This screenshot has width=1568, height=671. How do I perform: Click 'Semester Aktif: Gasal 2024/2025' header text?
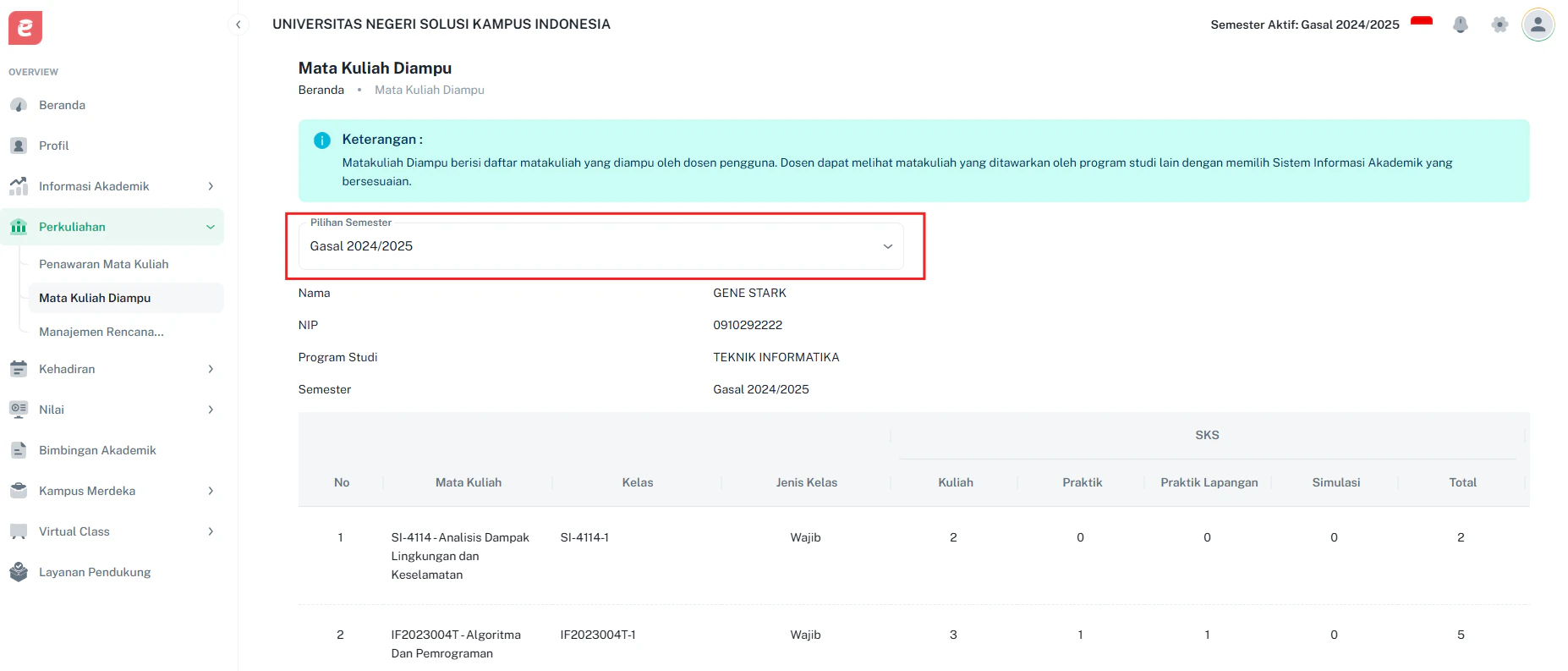coord(1305,25)
